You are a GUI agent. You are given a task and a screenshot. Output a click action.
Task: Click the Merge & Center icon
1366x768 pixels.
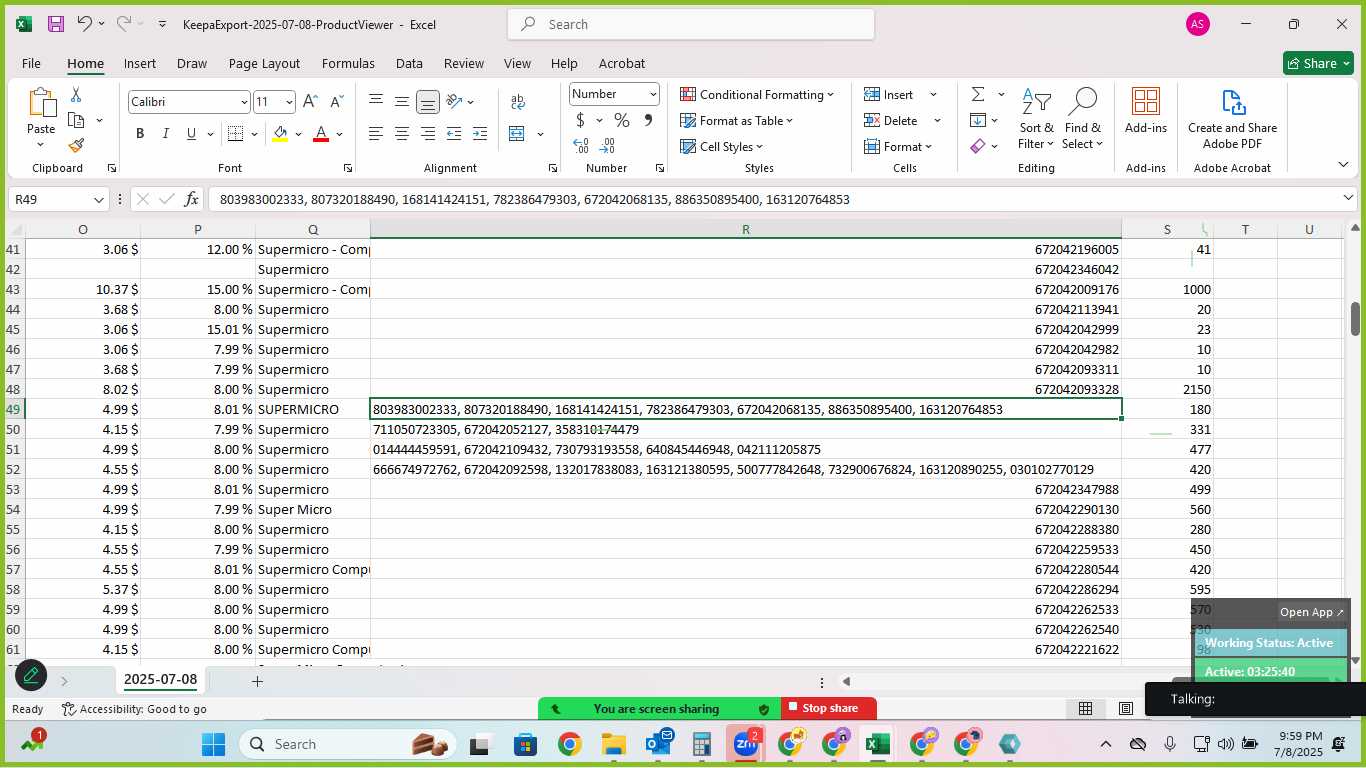click(x=517, y=134)
